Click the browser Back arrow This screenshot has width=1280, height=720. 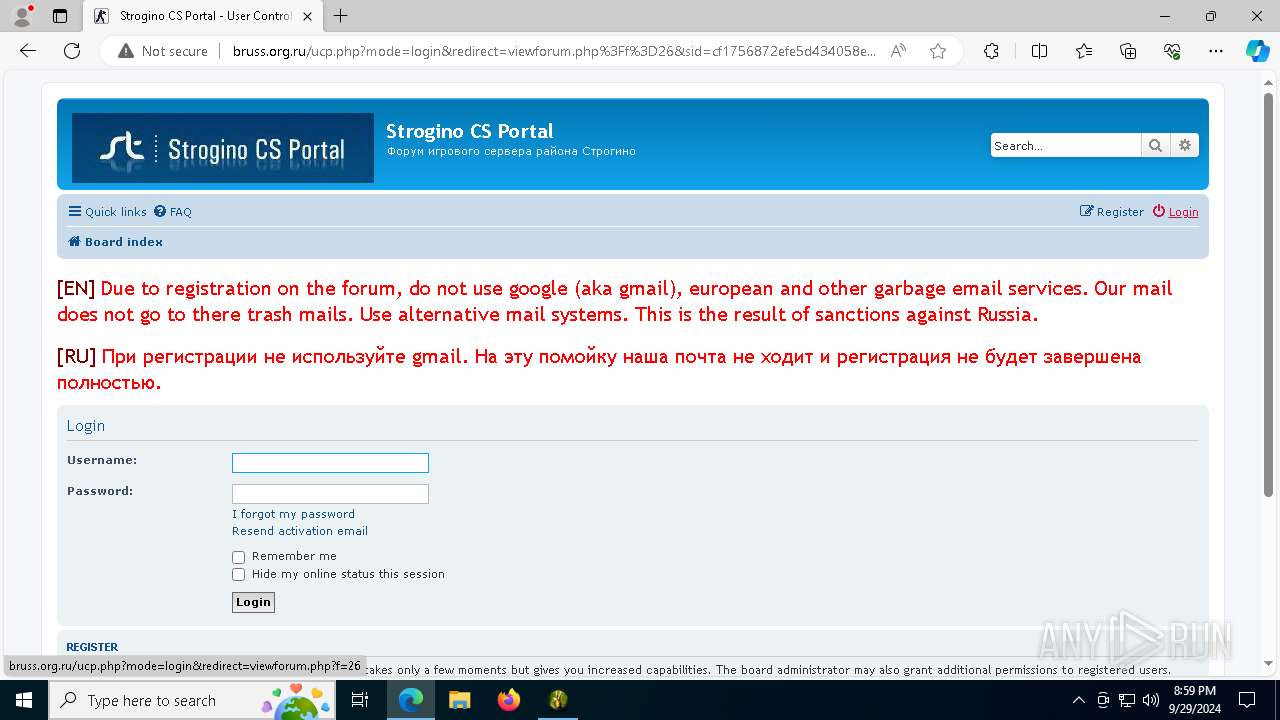tap(28, 51)
